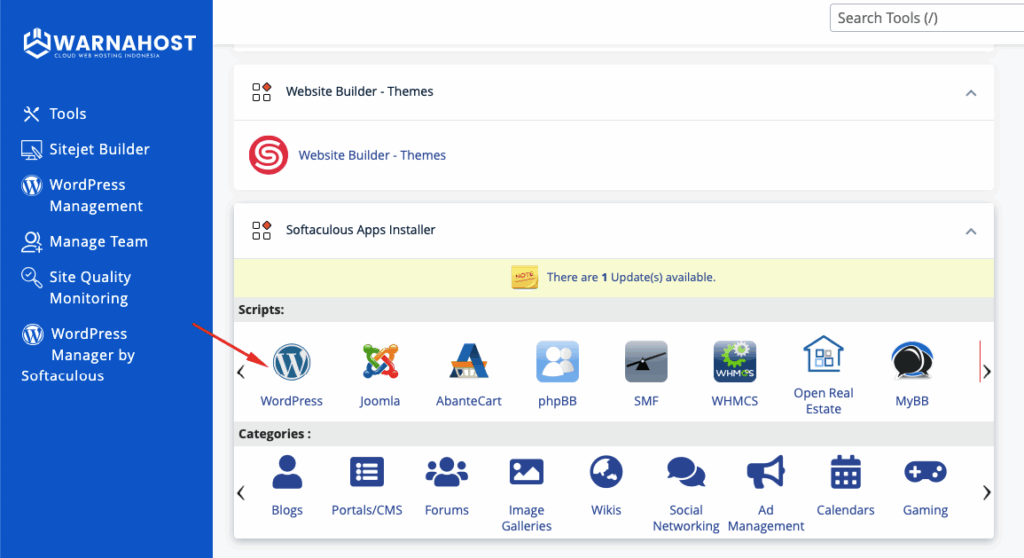The image size is (1024, 558).
Task: Click the Social Networking text label
Action: [x=686, y=518]
